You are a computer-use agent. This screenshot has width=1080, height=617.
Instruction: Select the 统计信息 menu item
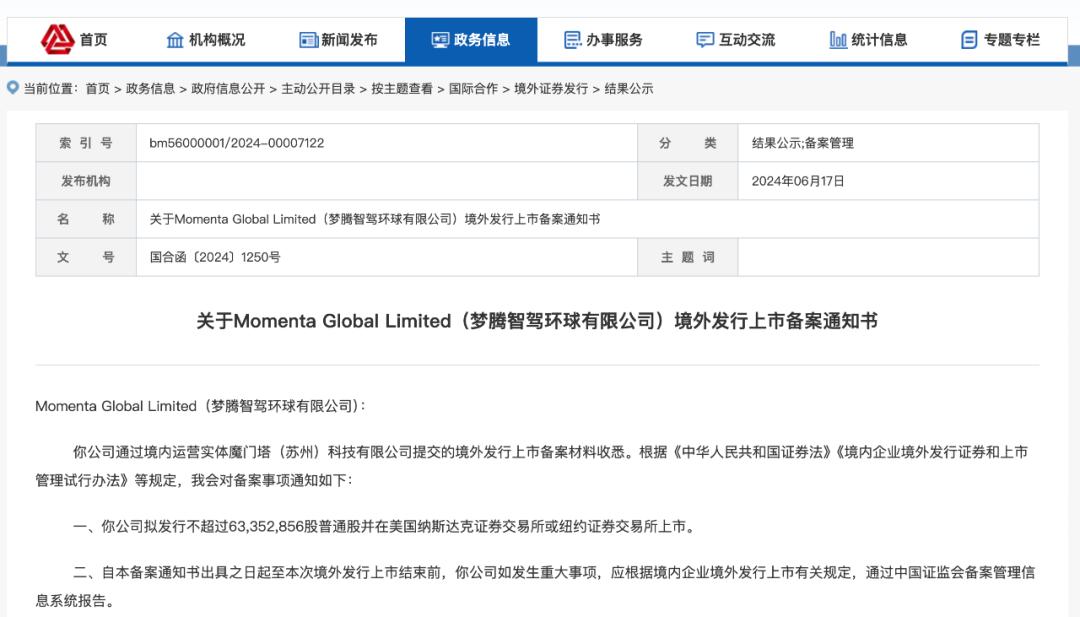coord(868,40)
